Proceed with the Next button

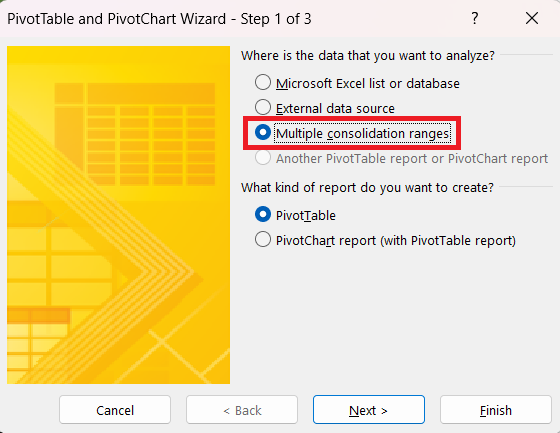[369, 410]
